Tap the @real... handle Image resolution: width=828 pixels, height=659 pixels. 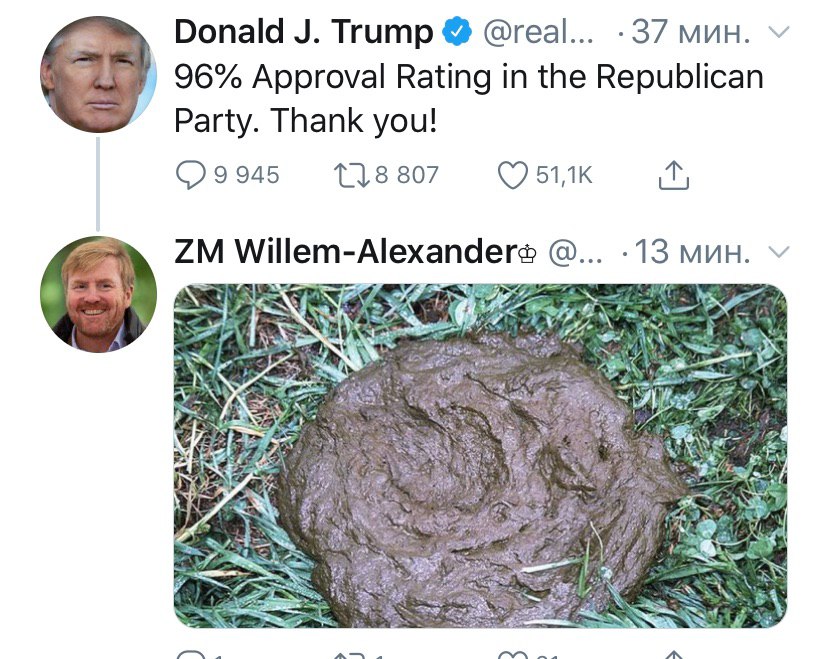(538, 33)
